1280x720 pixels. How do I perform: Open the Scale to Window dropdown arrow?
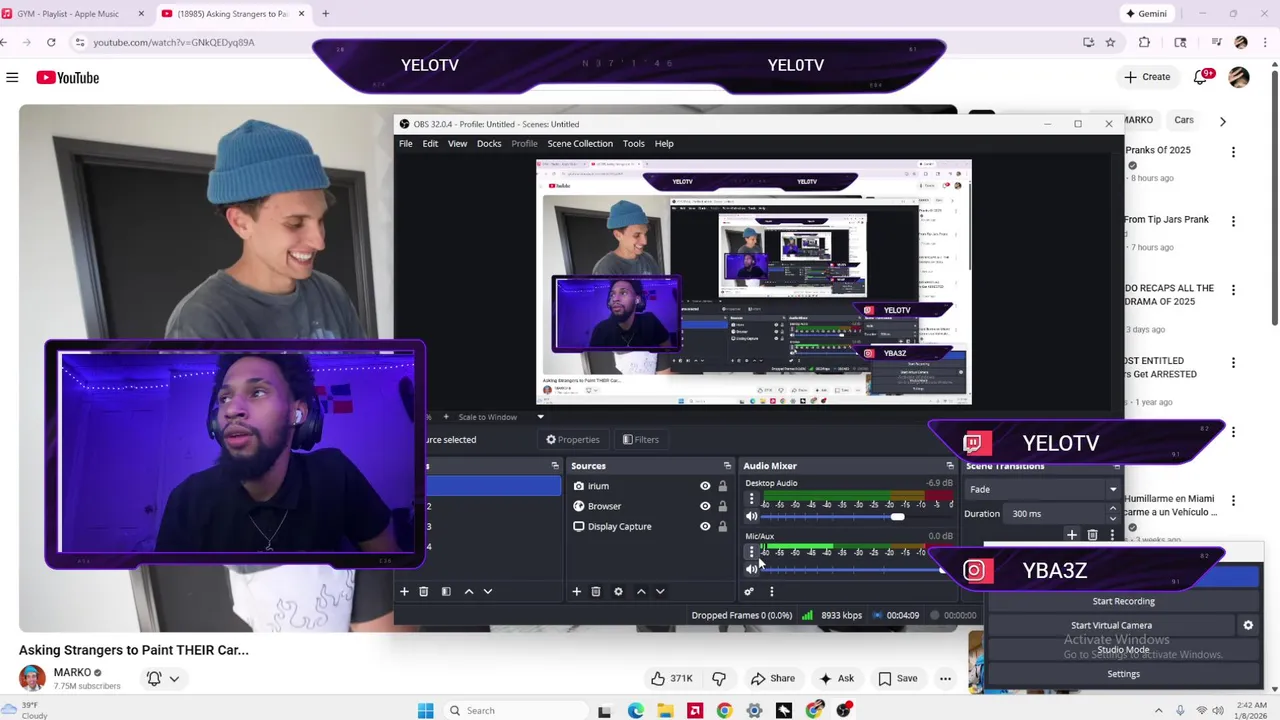point(540,417)
